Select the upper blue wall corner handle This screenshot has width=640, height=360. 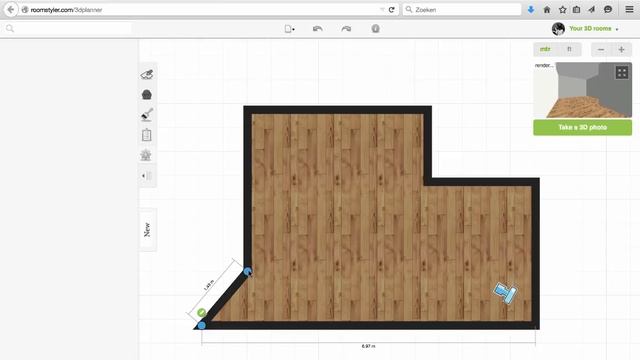click(248, 271)
